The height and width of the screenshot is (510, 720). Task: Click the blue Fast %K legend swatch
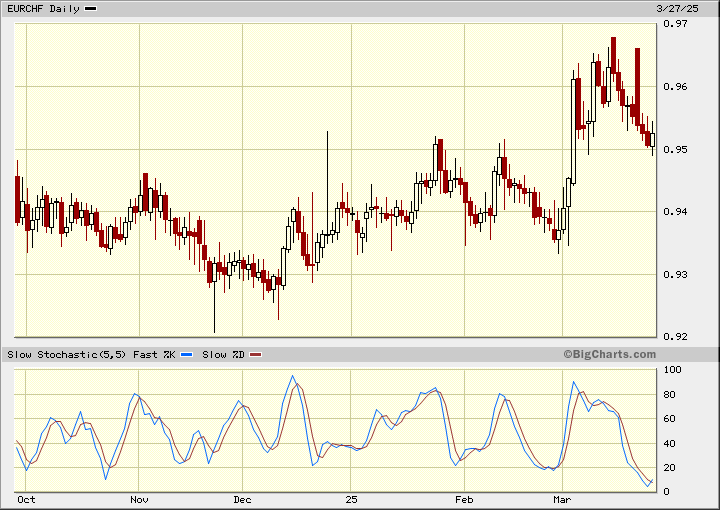(187, 355)
